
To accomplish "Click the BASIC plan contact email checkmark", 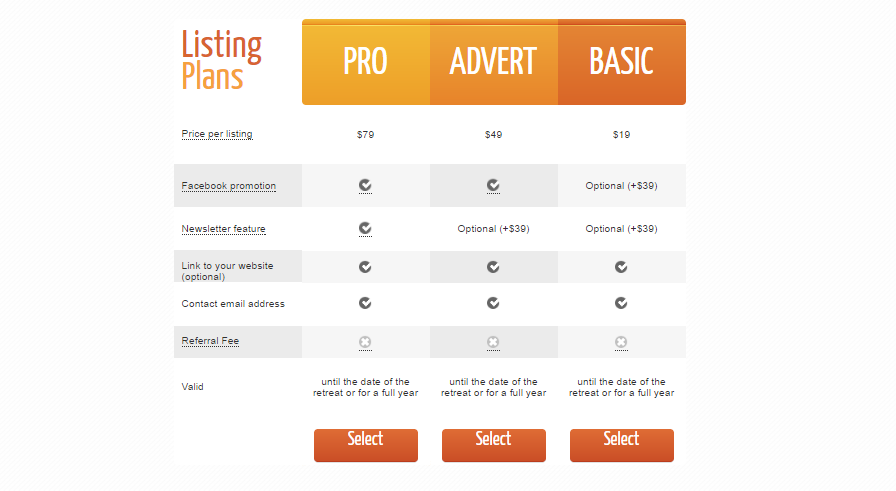I will point(621,303).
